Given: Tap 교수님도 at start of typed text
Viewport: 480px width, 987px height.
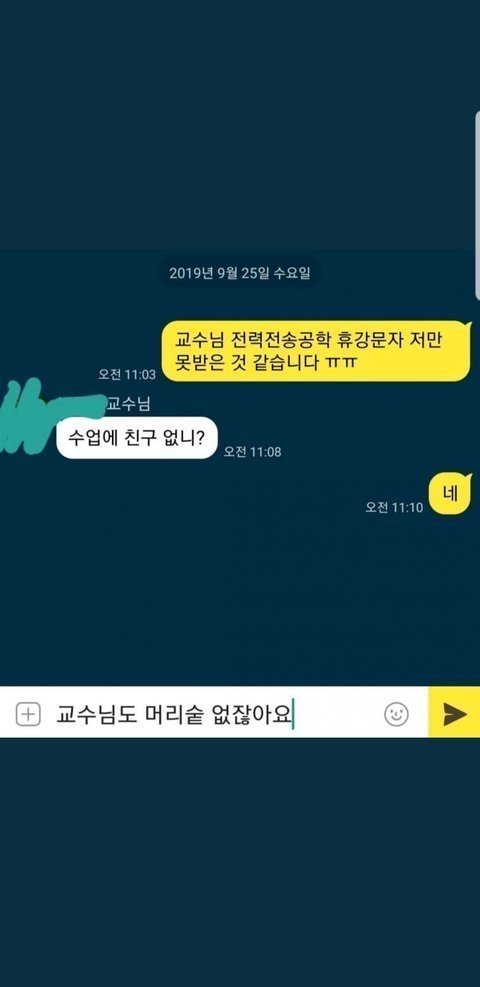Looking at the screenshot, I should pos(96,714).
